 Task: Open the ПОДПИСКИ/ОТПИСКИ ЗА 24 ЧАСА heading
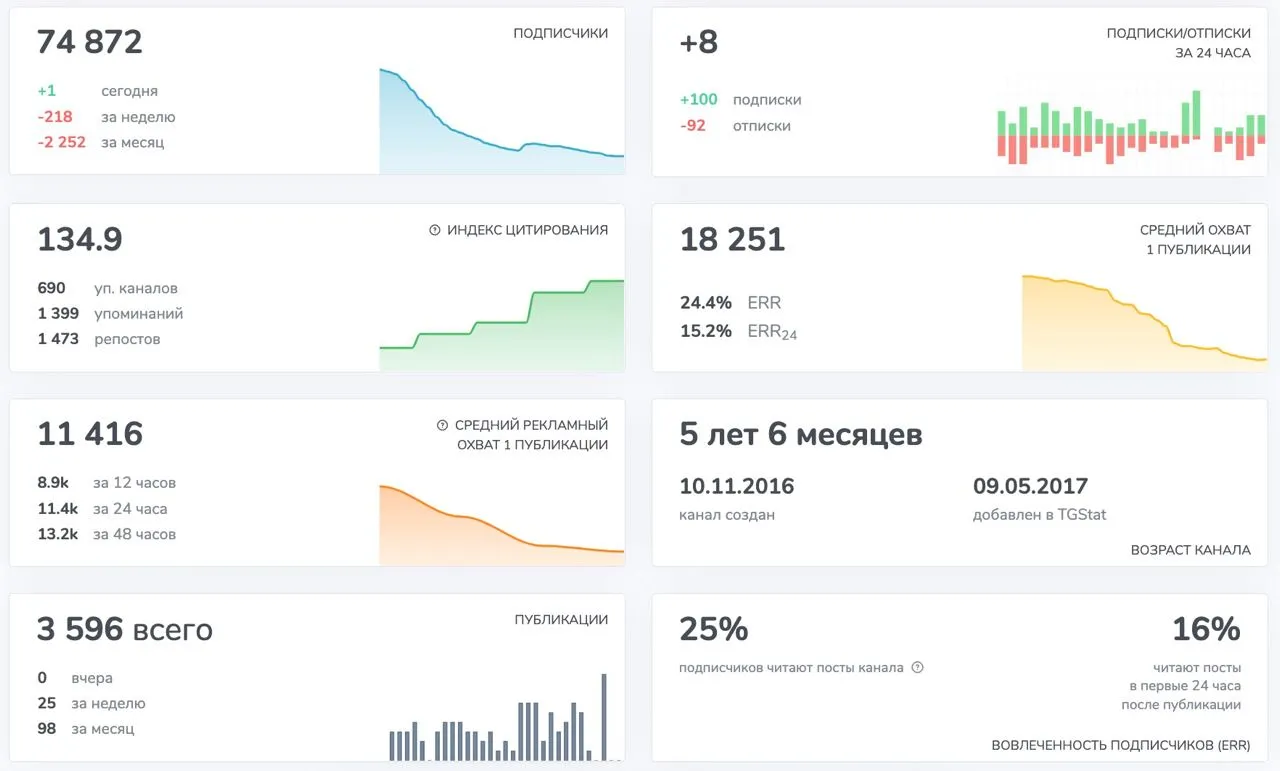click(x=1178, y=43)
